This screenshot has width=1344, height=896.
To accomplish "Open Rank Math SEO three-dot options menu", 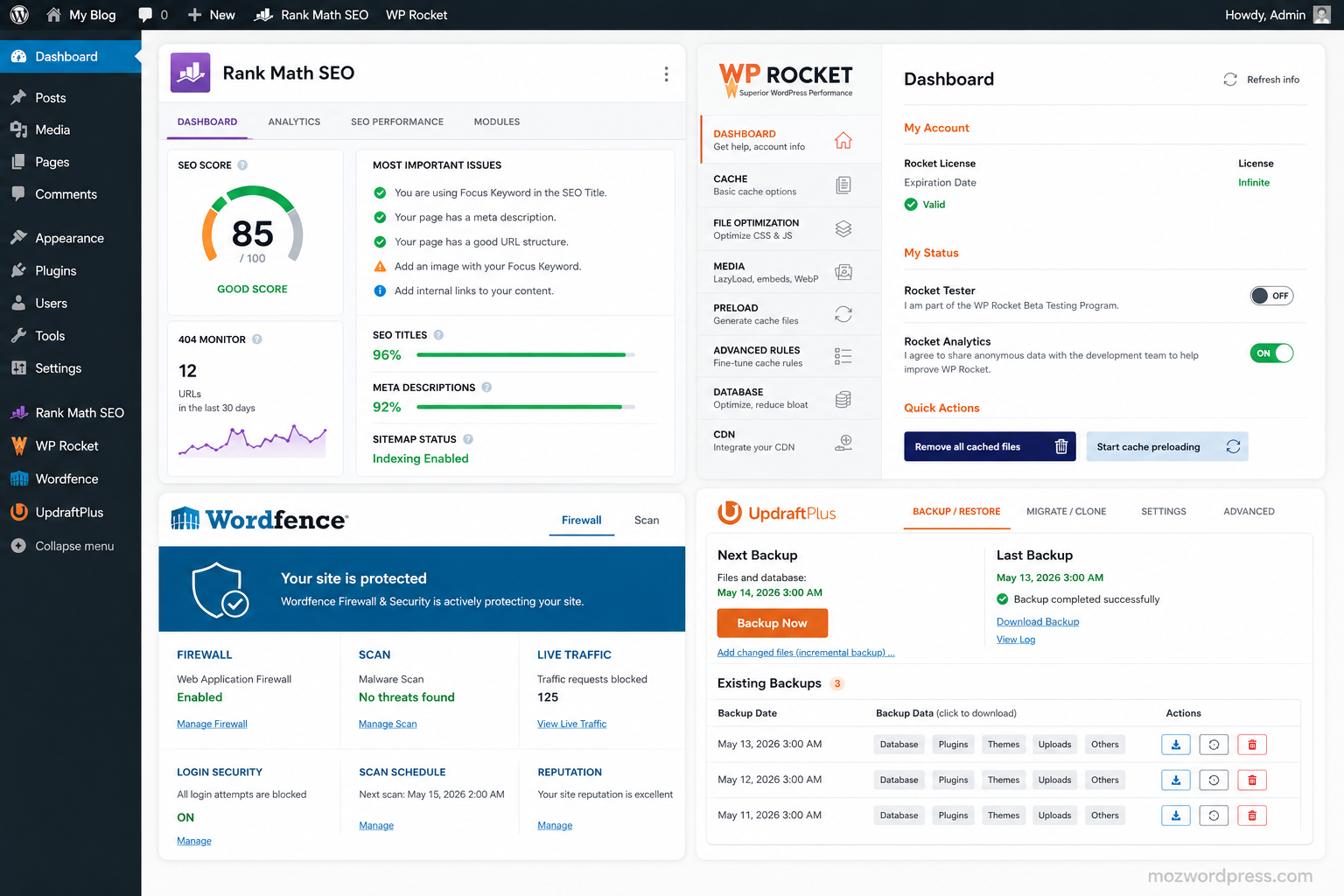I will click(x=666, y=73).
